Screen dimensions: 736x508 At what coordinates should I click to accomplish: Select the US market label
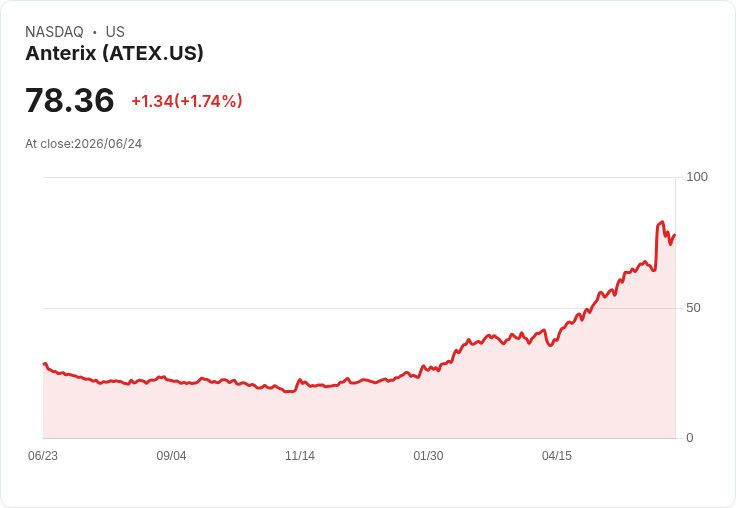pyautogui.click(x=115, y=32)
